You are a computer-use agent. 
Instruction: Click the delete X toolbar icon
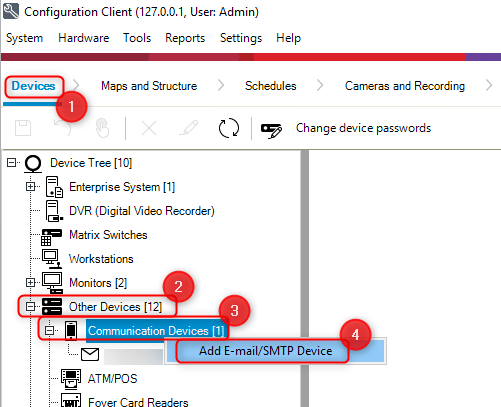tap(149, 128)
